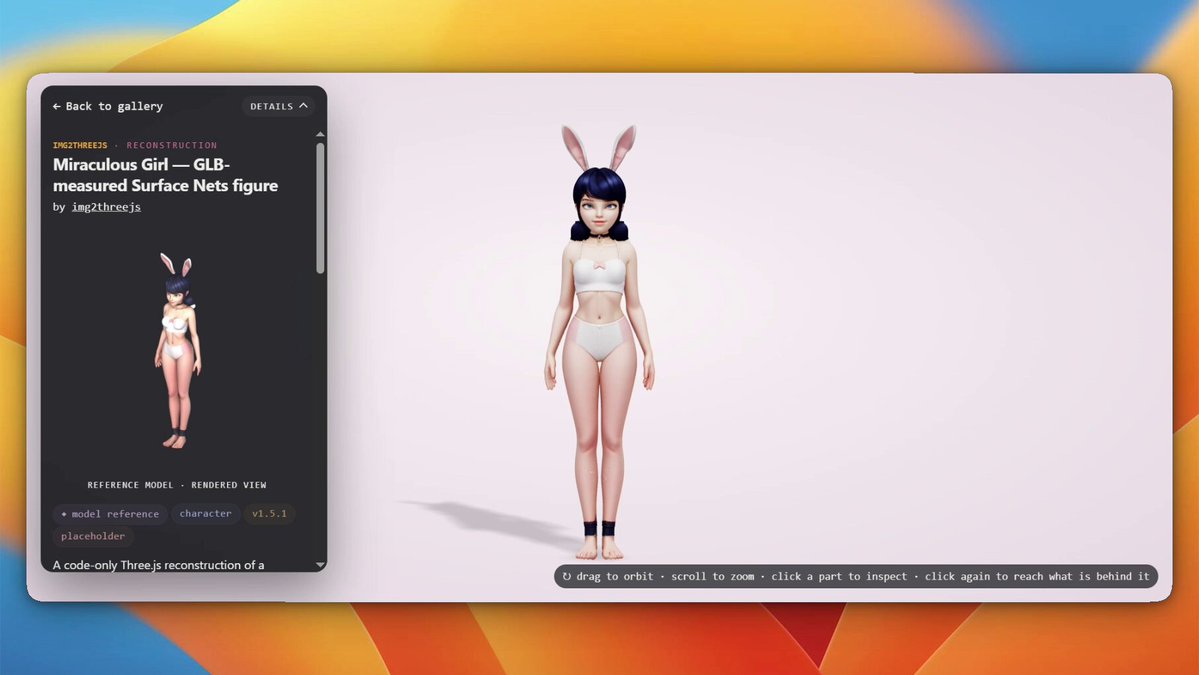Open the img2threejs author link
This screenshot has width=1199, height=675.
[106, 206]
